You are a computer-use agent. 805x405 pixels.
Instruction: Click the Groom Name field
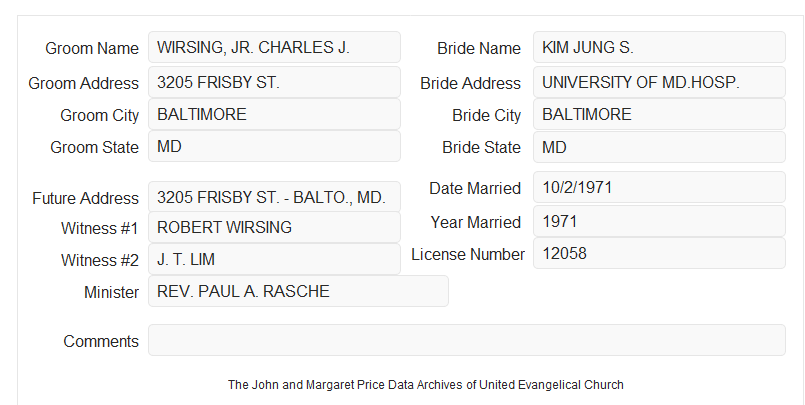tap(274, 47)
